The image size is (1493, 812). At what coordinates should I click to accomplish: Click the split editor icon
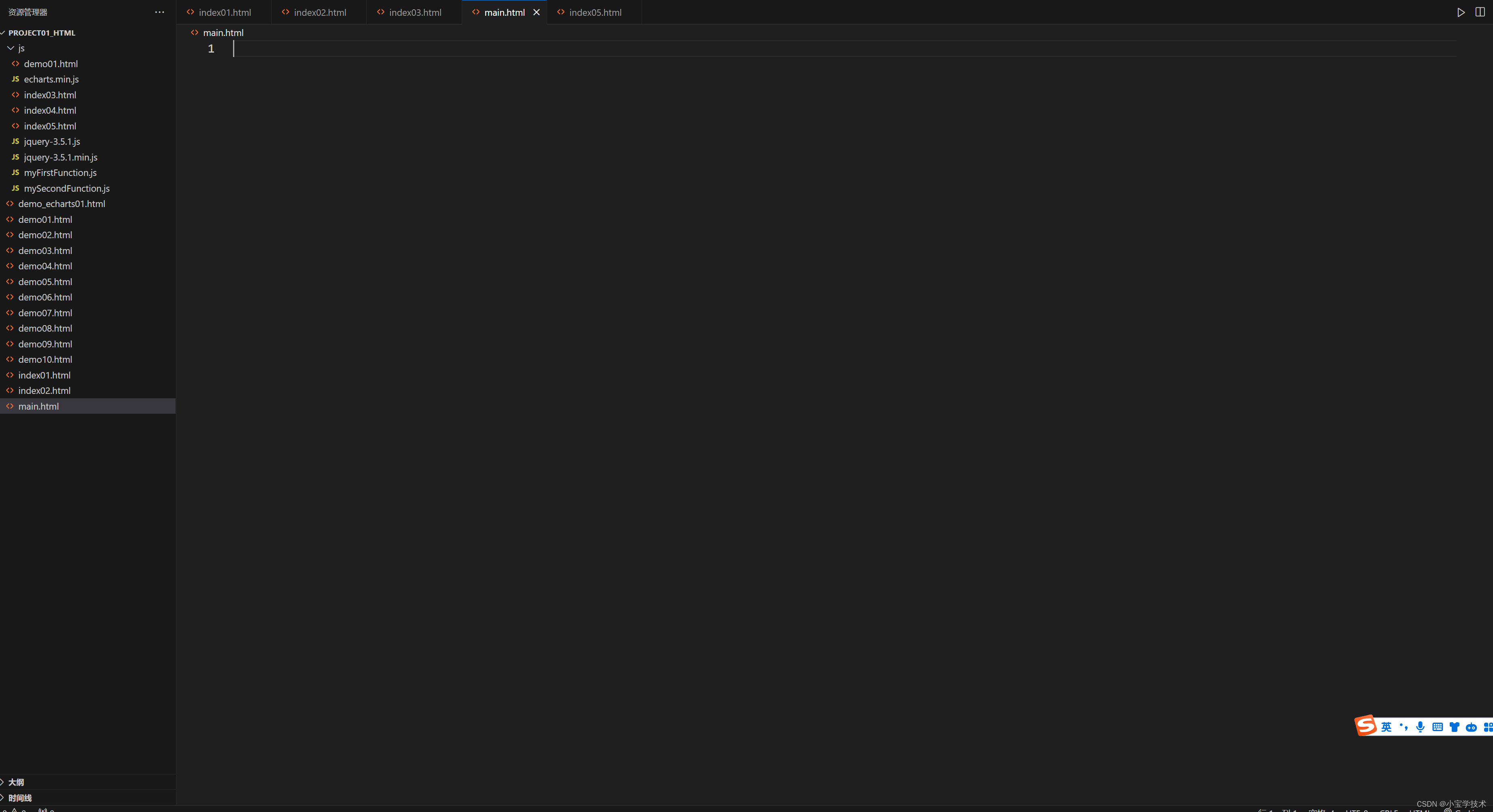pos(1480,12)
